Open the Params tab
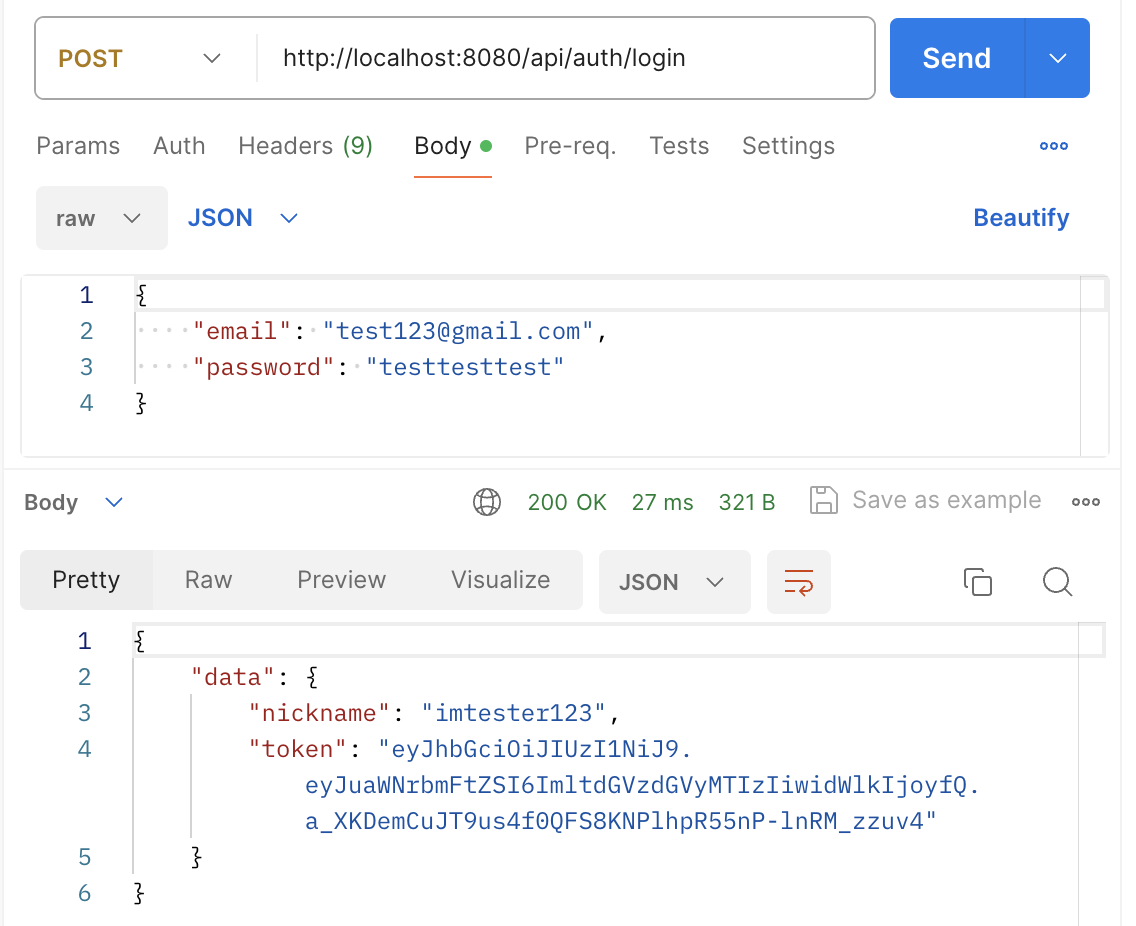This screenshot has height=926, width=1136. tap(78, 146)
